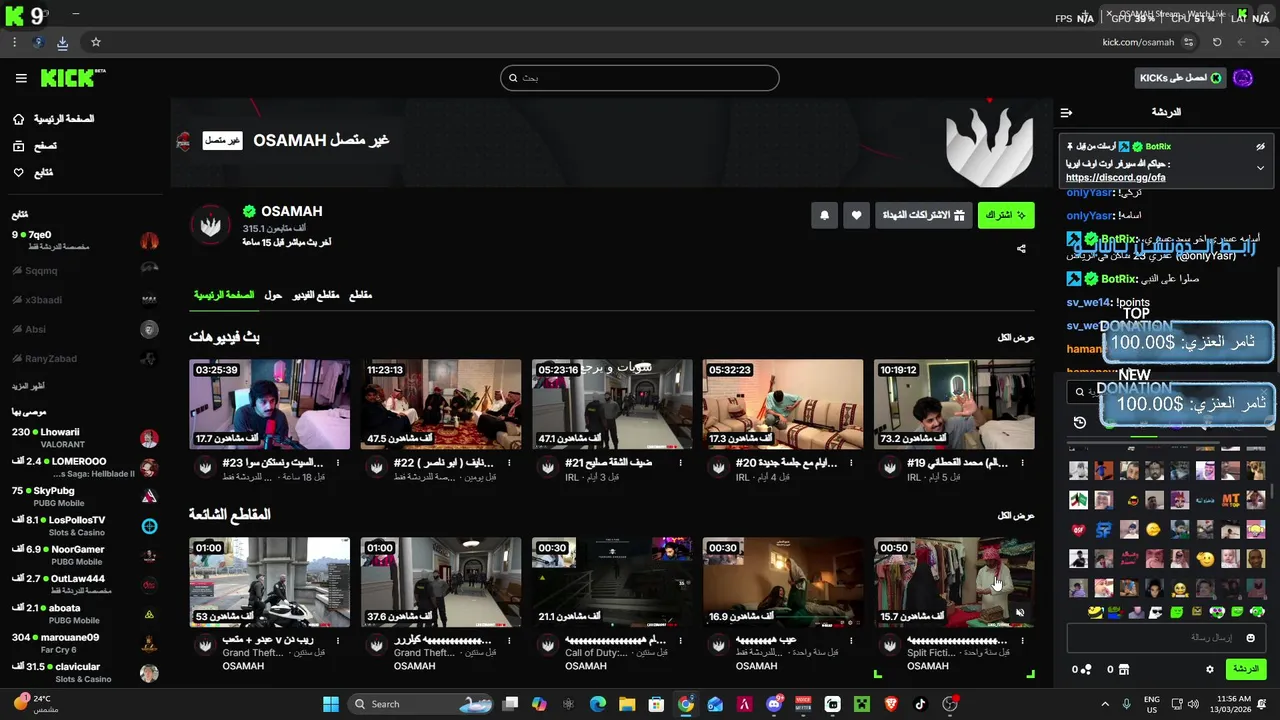Switch to the About channel tab

click(x=273, y=296)
